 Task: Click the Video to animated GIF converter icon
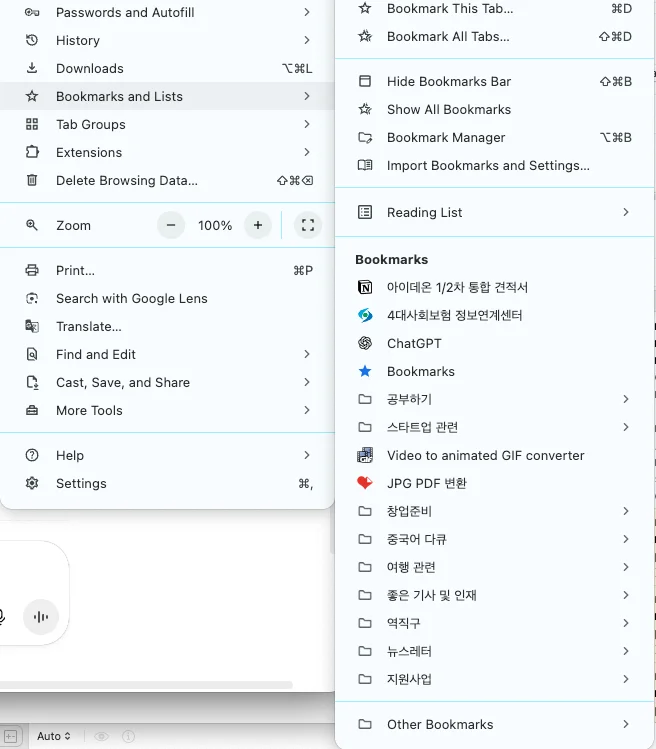(x=365, y=455)
